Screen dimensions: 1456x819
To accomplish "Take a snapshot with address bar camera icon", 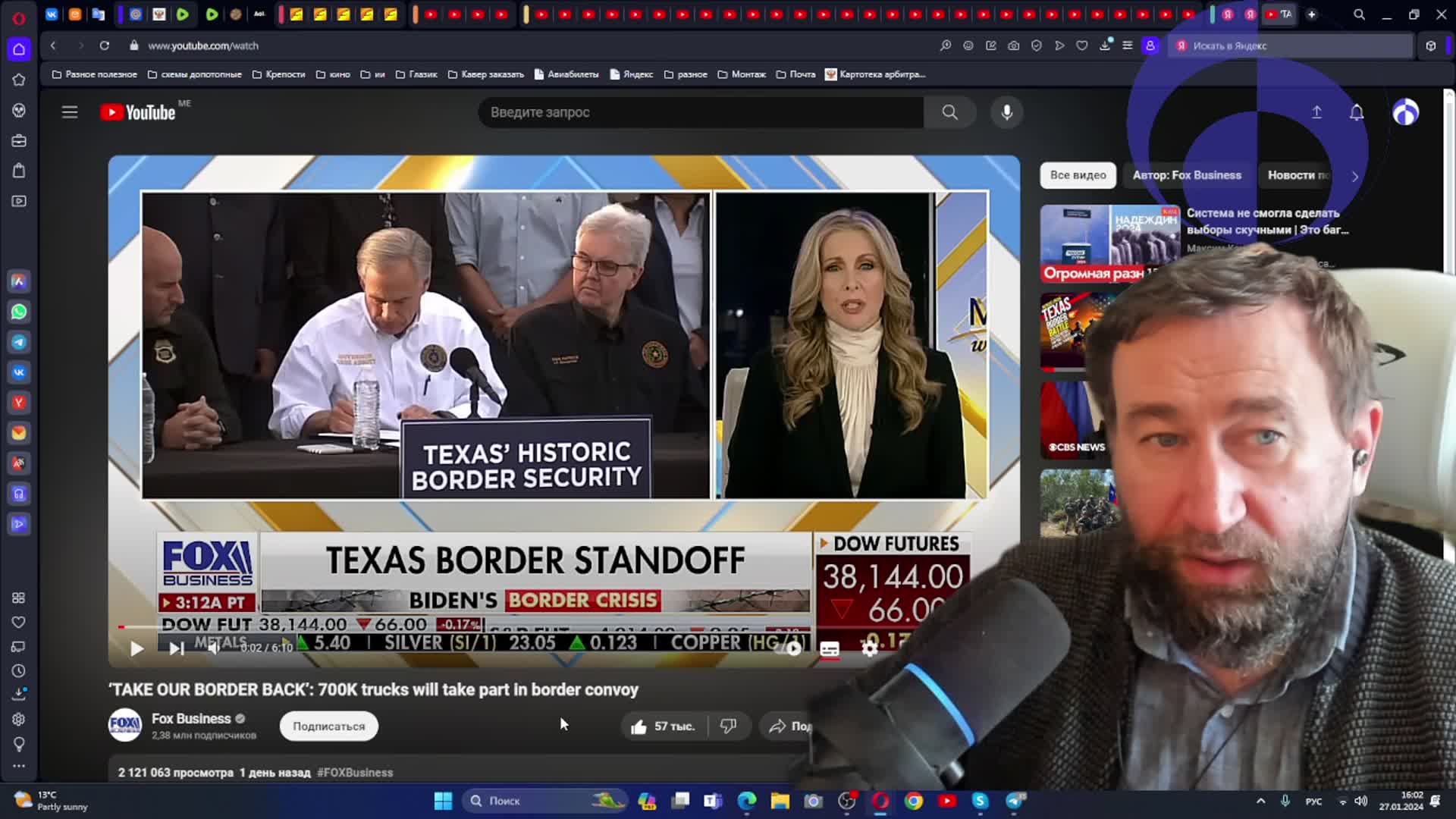I will tap(1013, 45).
